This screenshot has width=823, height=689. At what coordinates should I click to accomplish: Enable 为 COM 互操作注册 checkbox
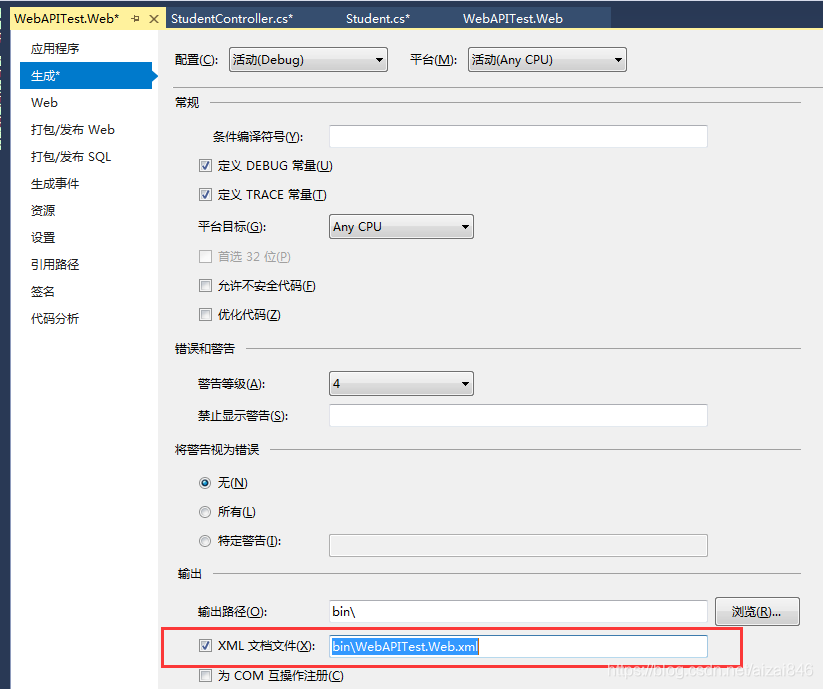[x=205, y=675]
